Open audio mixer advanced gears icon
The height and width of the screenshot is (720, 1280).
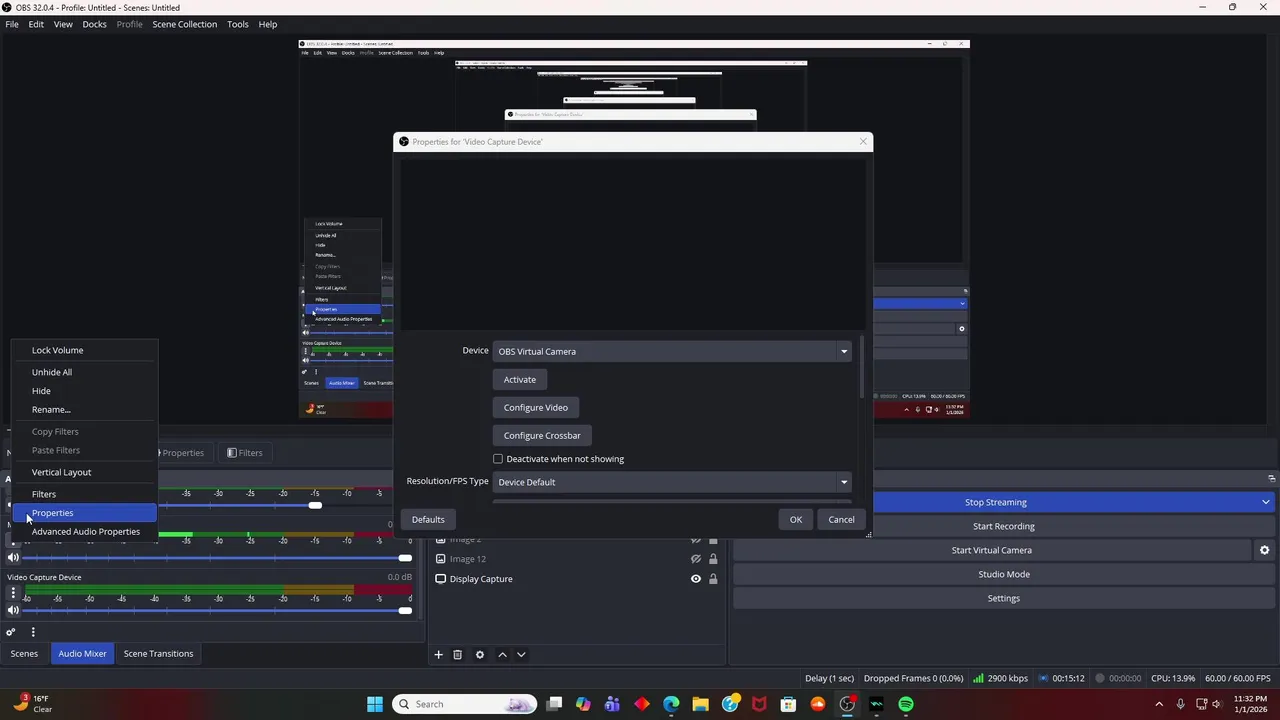11,632
